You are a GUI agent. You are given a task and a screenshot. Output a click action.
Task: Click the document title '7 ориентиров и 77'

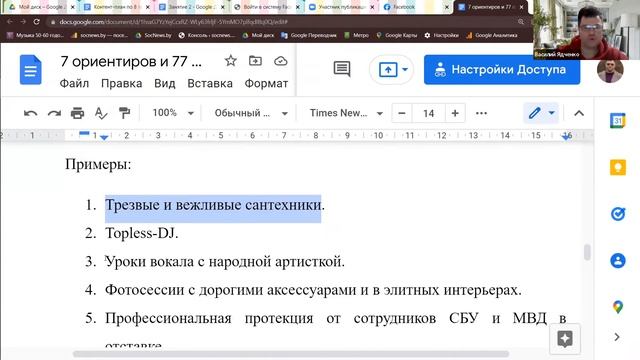[131, 62]
